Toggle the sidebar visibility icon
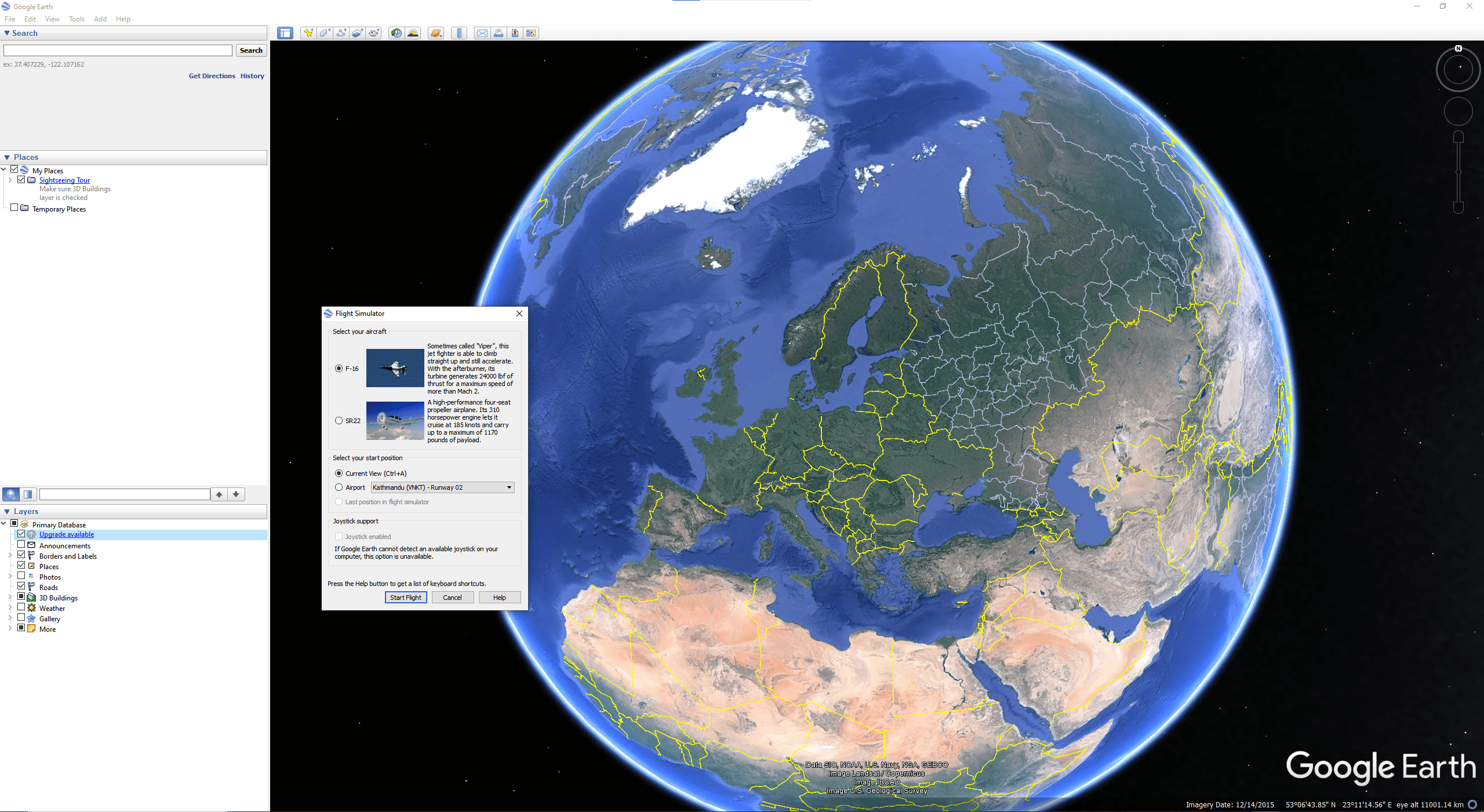This screenshot has height=812, width=1484. tap(285, 33)
